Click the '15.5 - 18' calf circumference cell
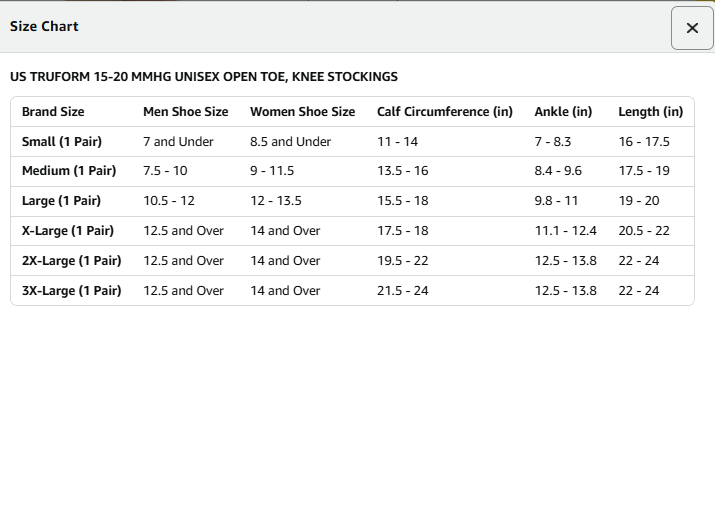 point(403,201)
